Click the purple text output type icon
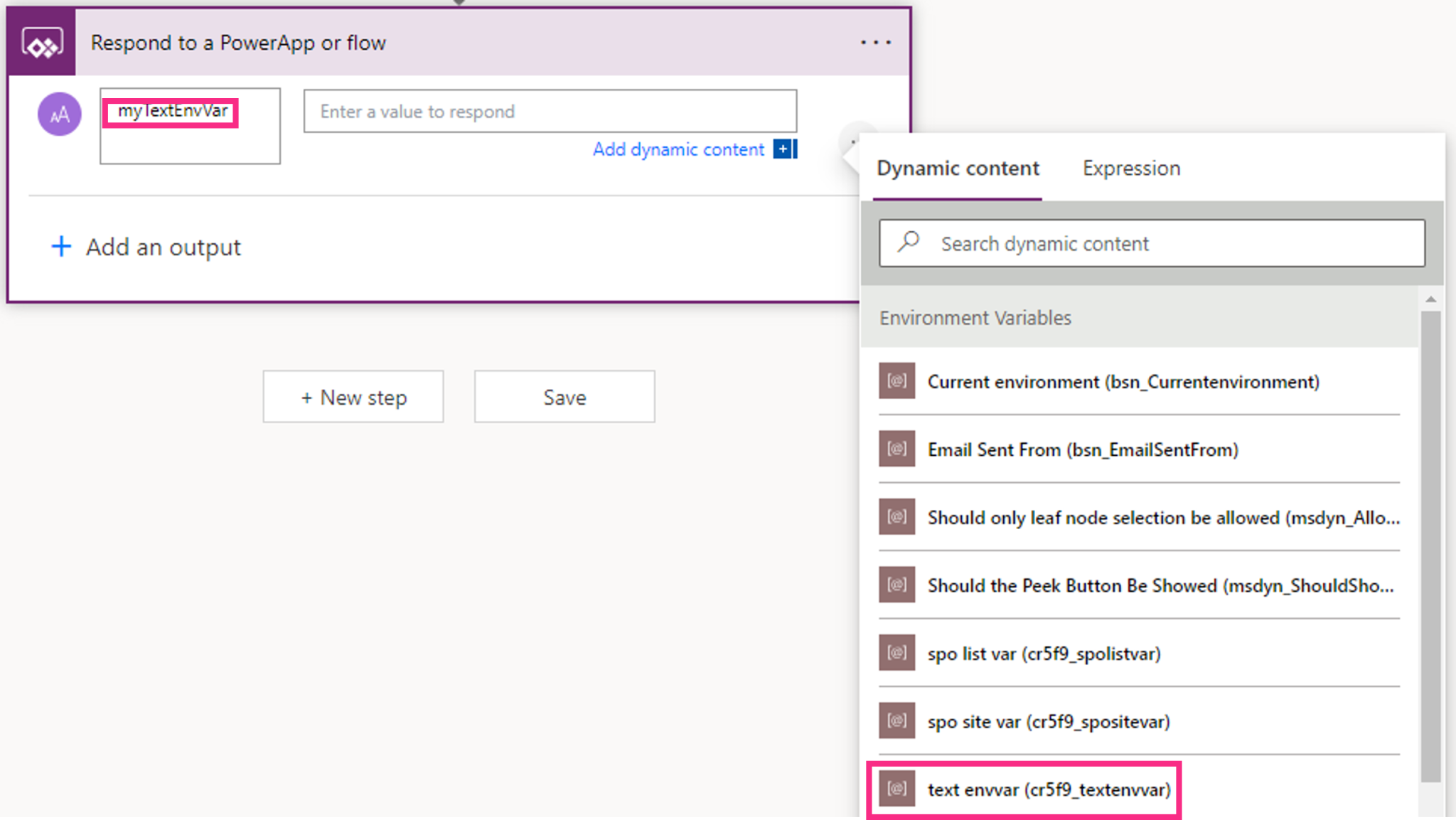 pos(60,114)
